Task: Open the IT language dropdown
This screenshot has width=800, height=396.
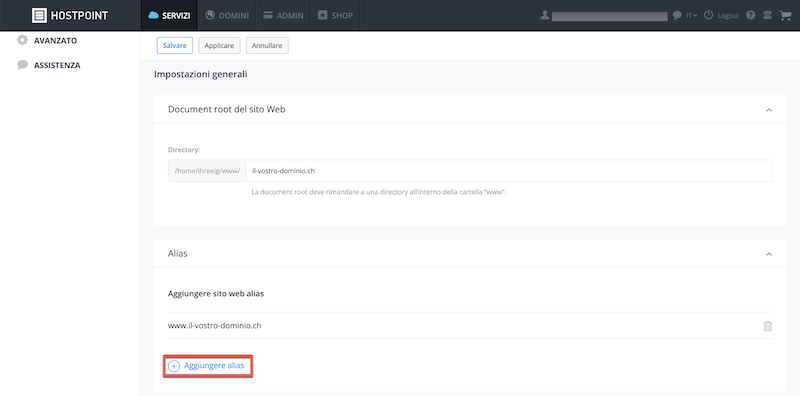Action: (691, 16)
